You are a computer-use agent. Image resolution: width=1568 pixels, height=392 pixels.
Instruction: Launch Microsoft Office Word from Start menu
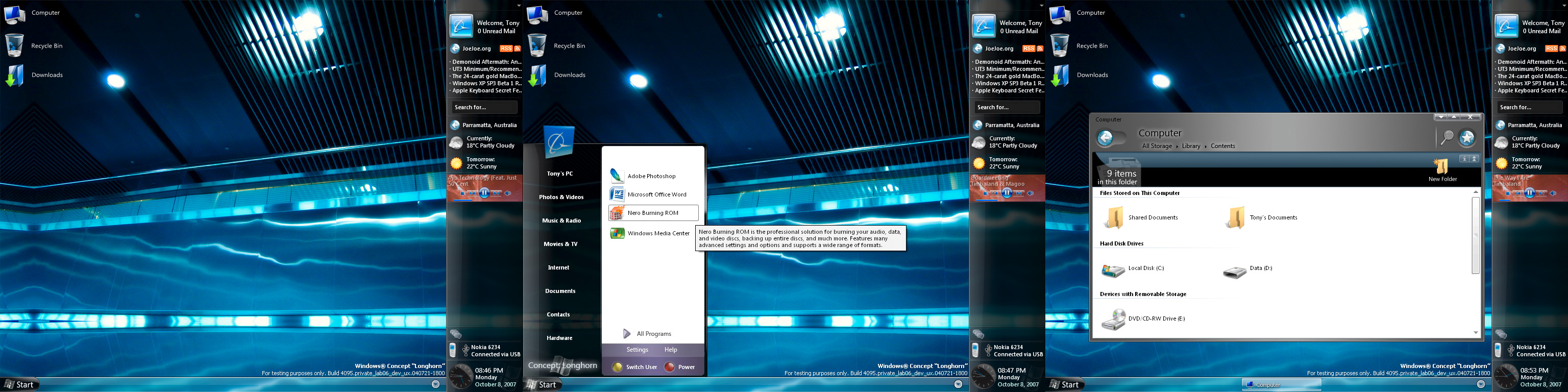[648, 194]
